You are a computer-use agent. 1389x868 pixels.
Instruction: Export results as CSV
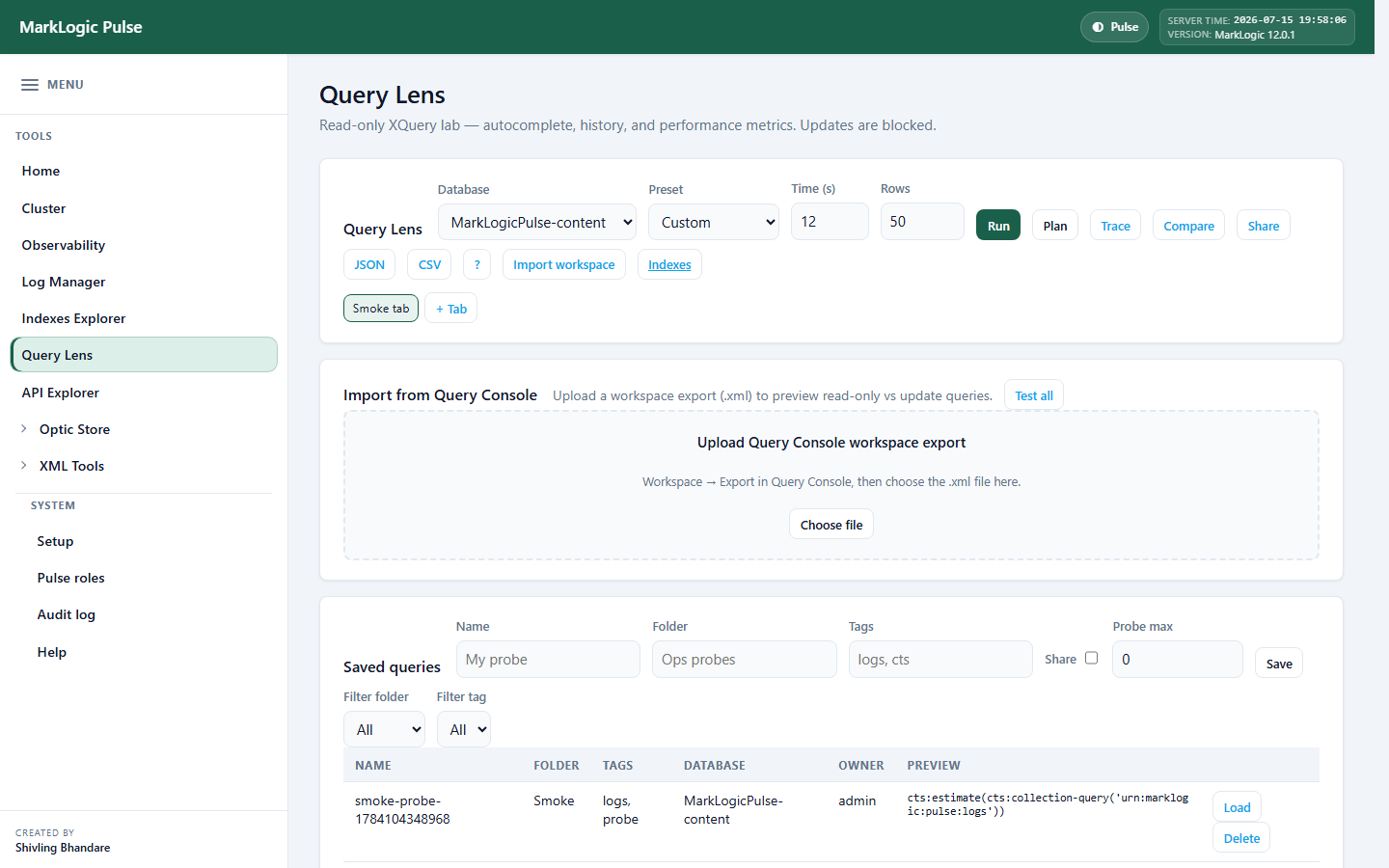(x=430, y=264)
